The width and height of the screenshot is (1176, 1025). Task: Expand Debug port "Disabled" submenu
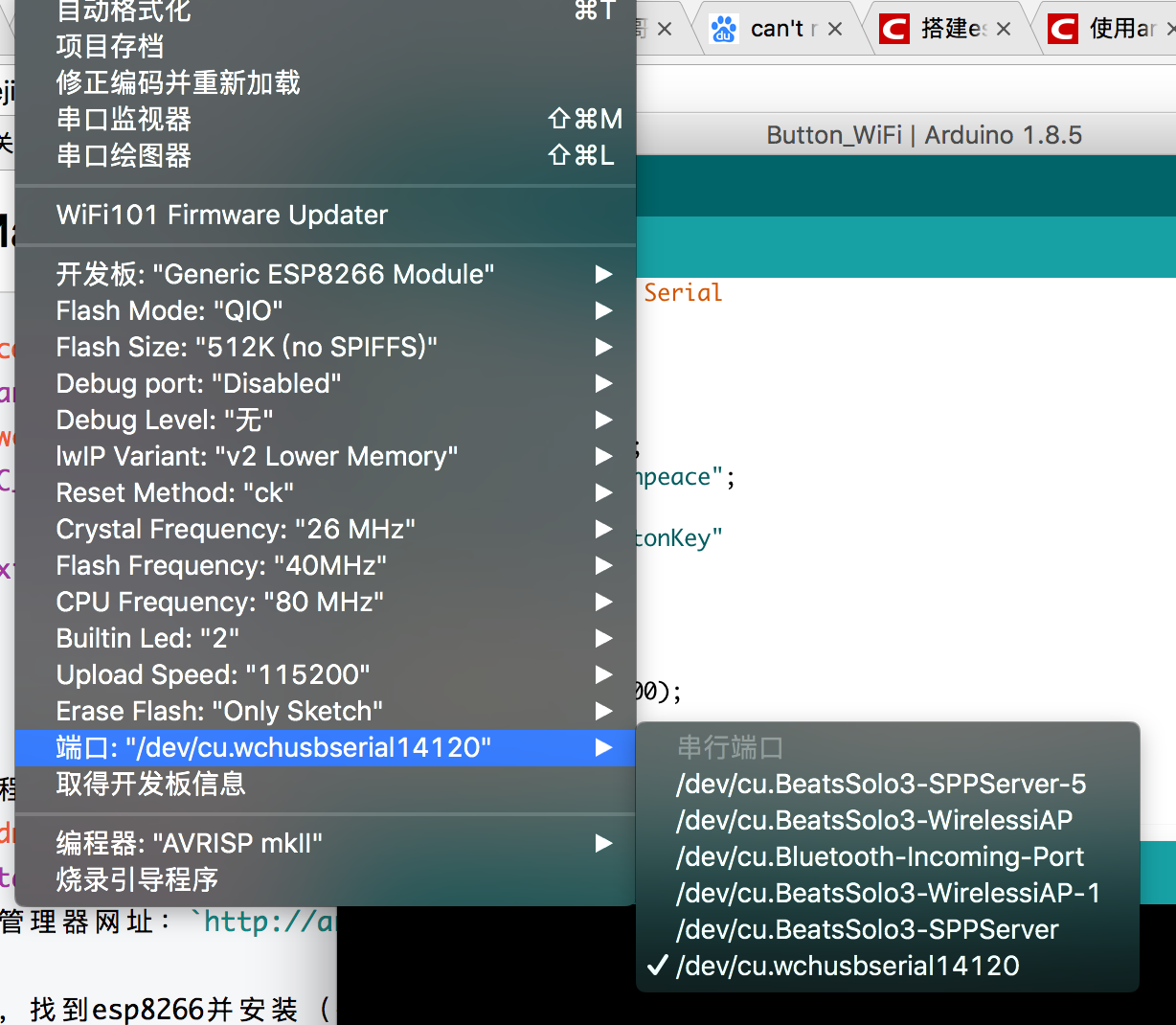coord(326,383)
